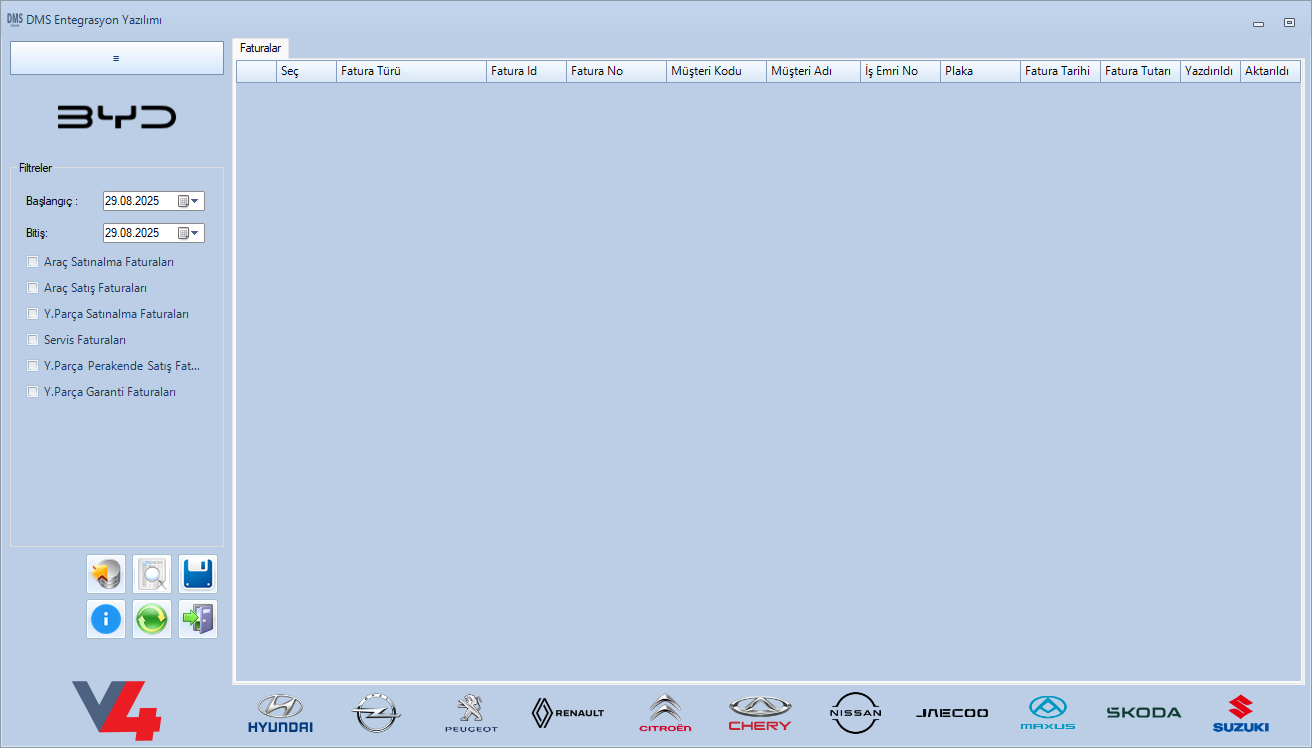Open the blue info icon button
Screen dimensions: 1312x748
click(106, 619)
